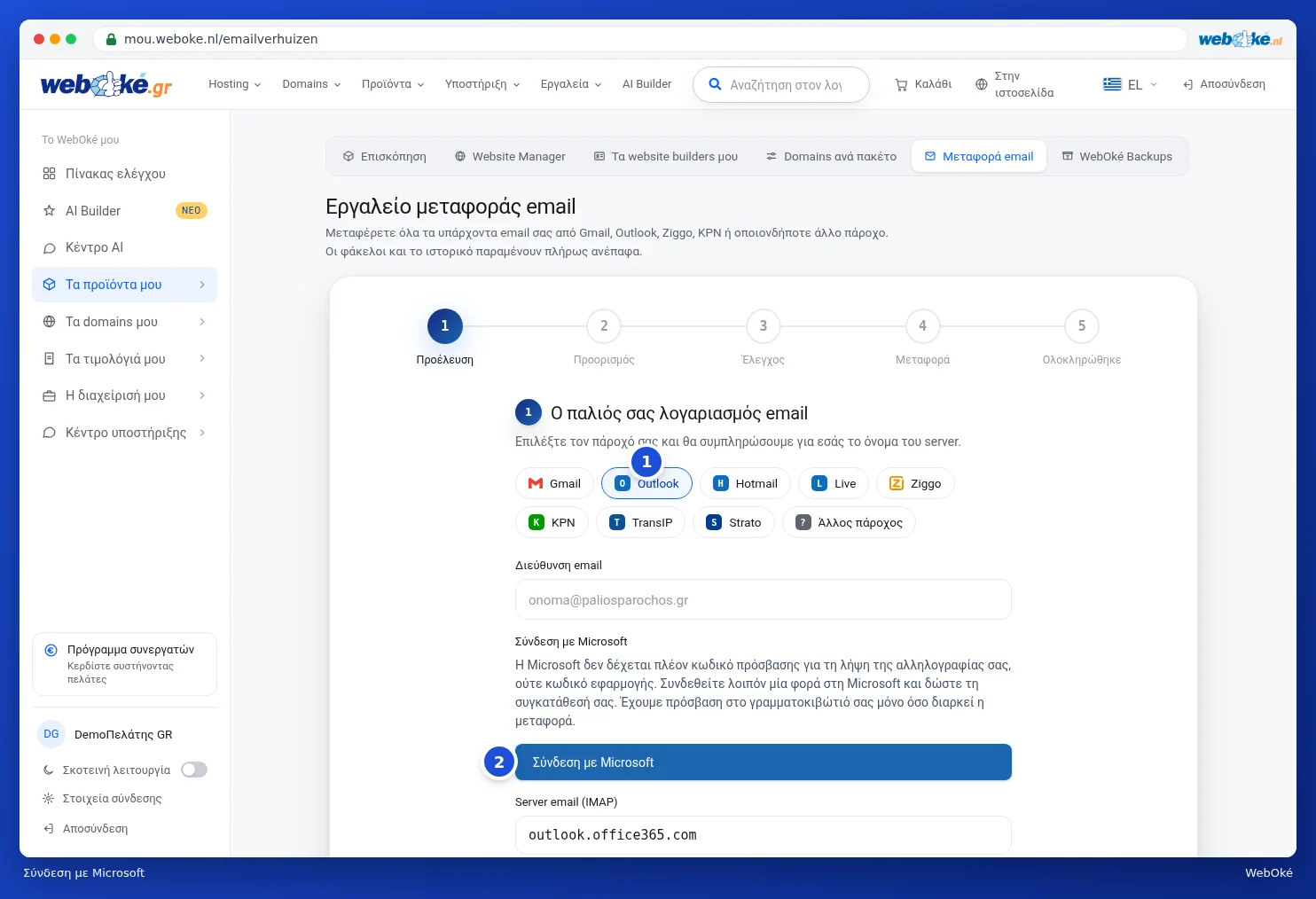Click step 3 Έλεγχος in the wizard
Image resolution: width=1316 pixels, height=899 pixels.
(x=764, y=326)
